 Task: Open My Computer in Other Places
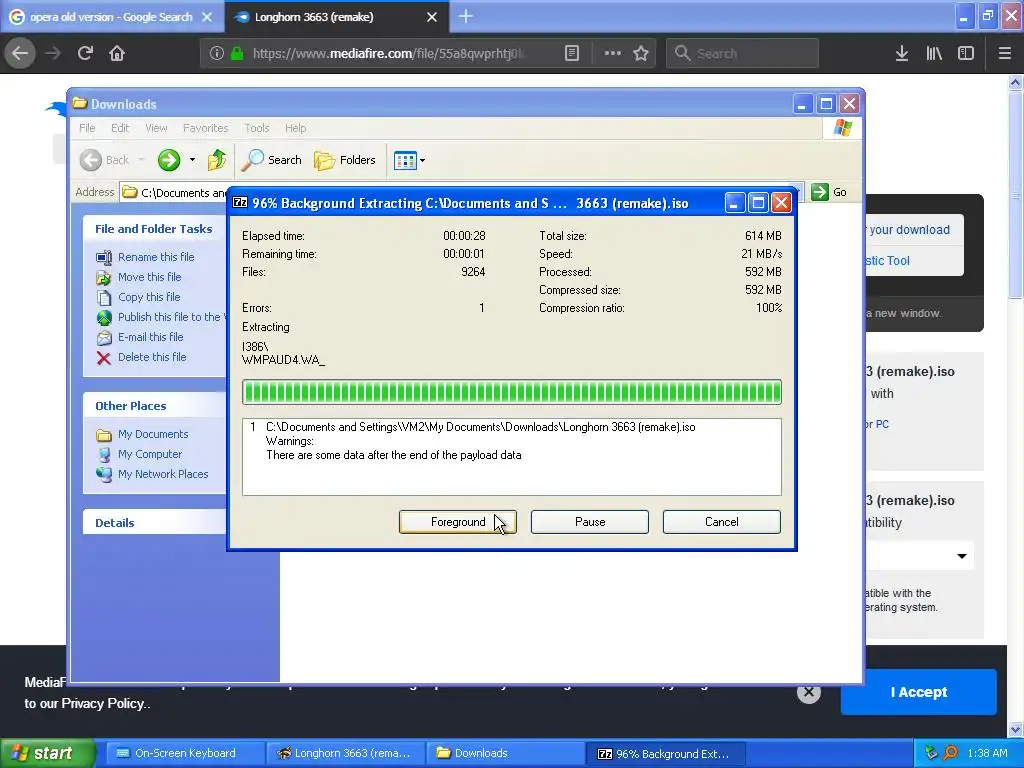click(x=150, y=454)
